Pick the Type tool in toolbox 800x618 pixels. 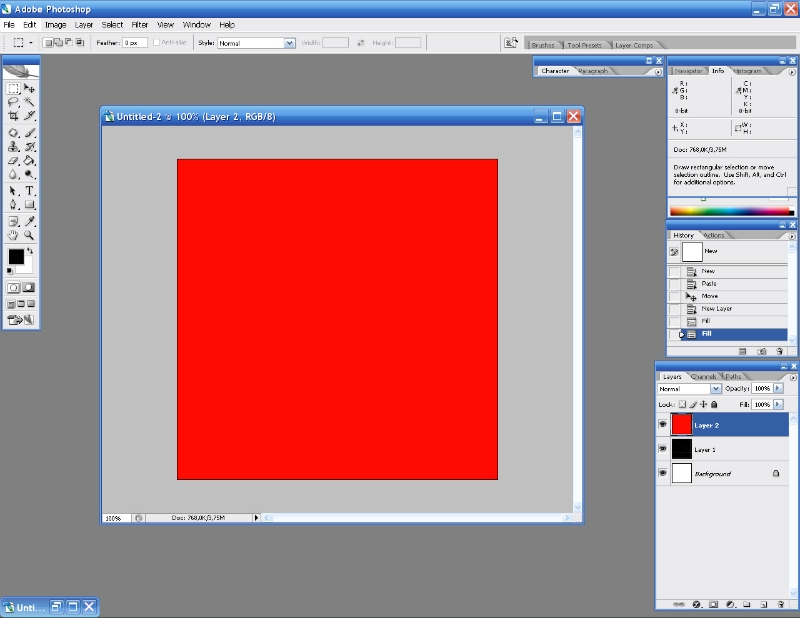[30, 190]
